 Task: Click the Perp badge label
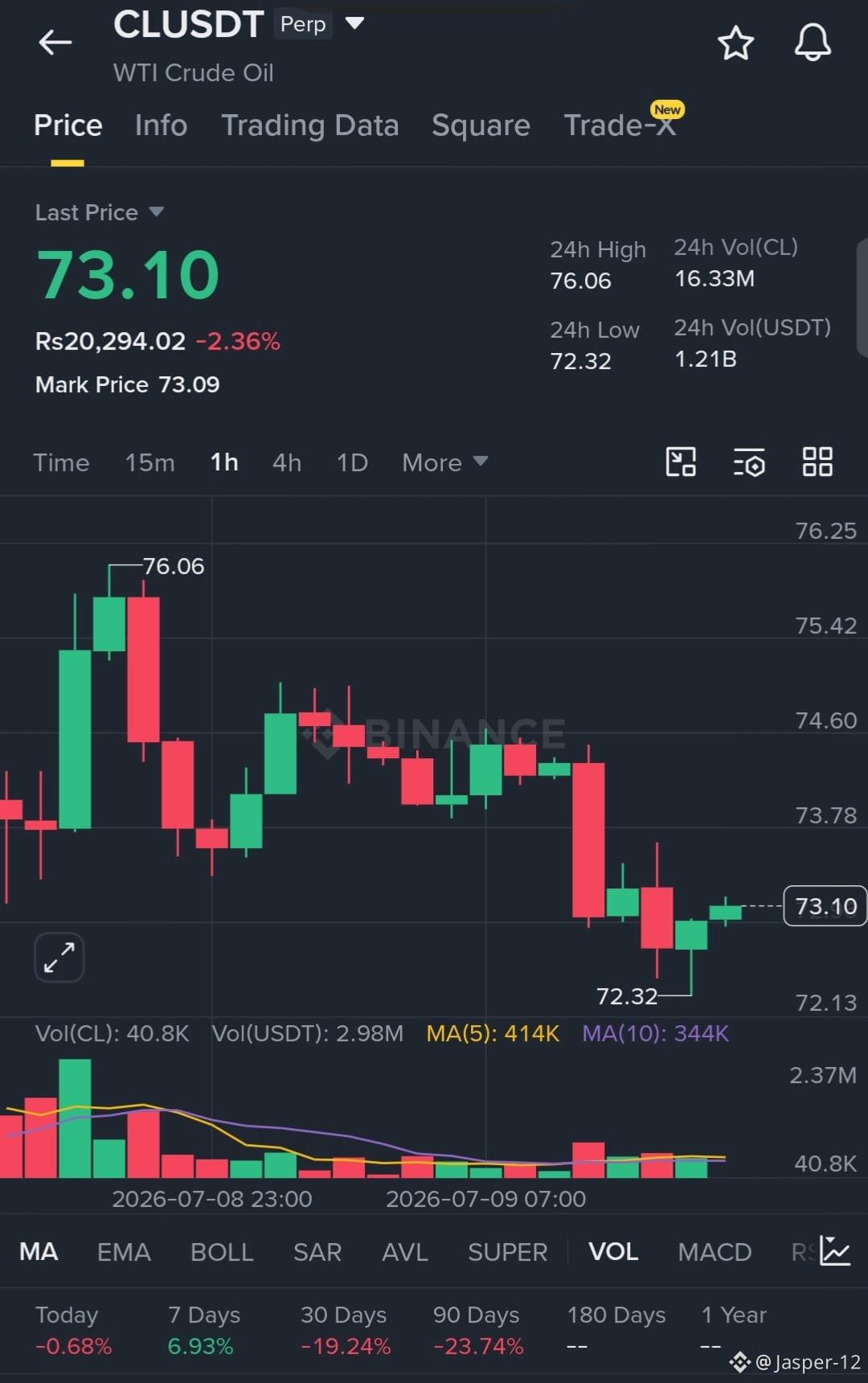303,24
